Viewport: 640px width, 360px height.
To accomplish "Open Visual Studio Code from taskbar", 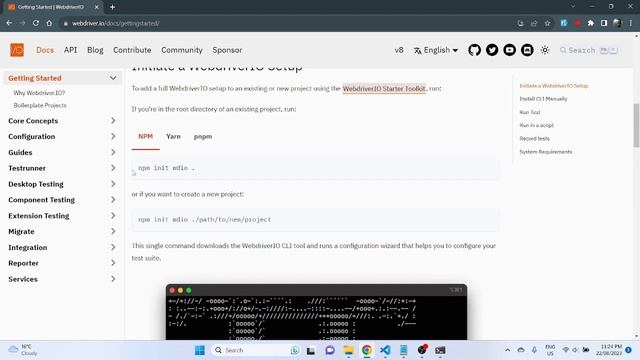I will click(x=385, y=350).
